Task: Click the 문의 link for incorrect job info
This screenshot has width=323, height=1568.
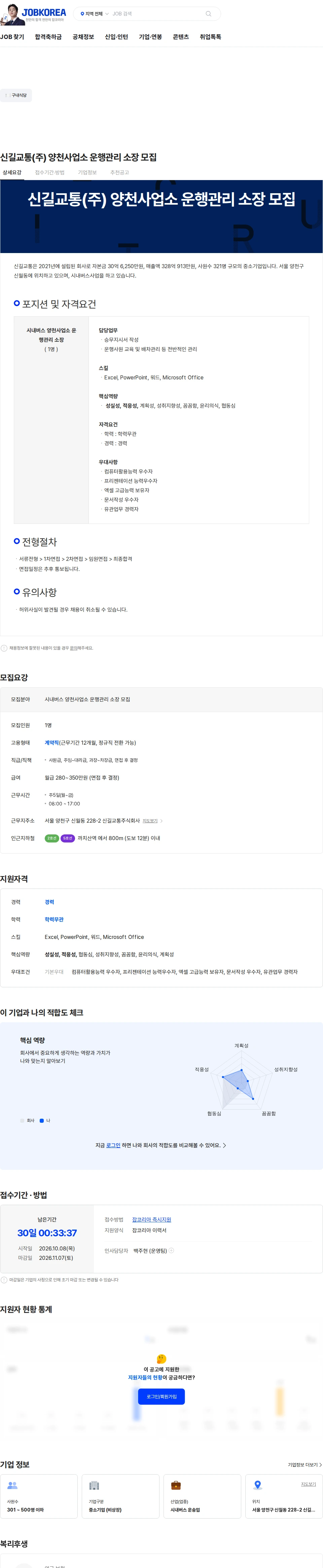Action: (x=73, y=648)
